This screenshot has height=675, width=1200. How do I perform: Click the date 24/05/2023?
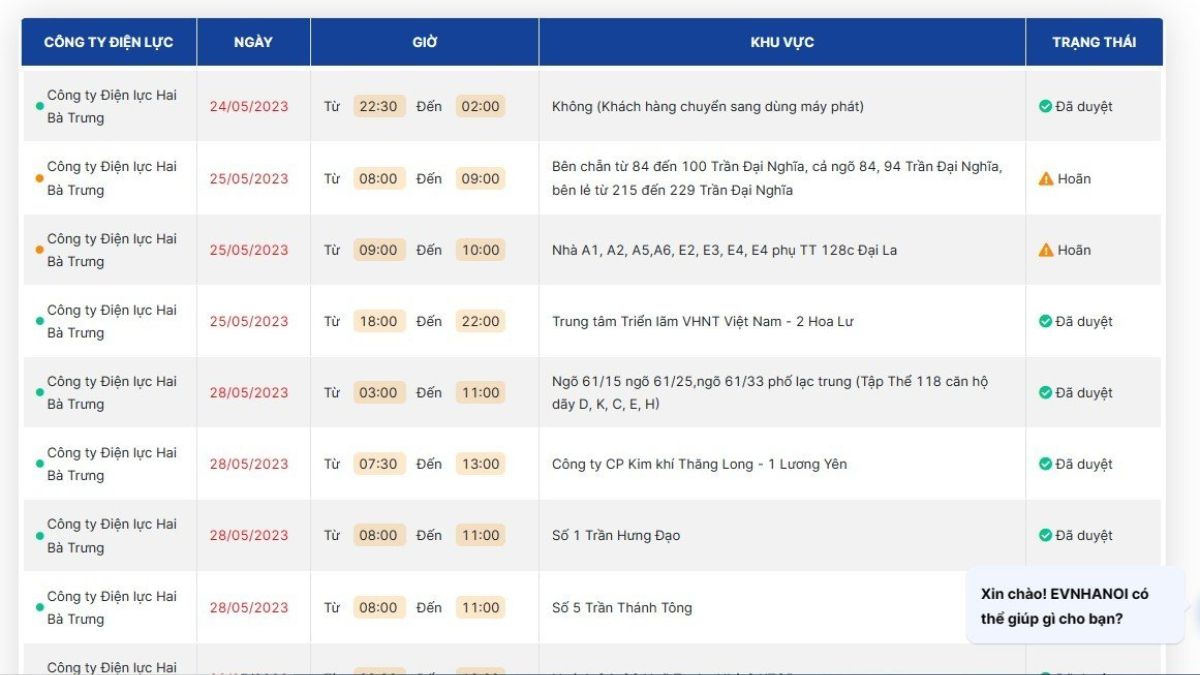coord(249,106)
